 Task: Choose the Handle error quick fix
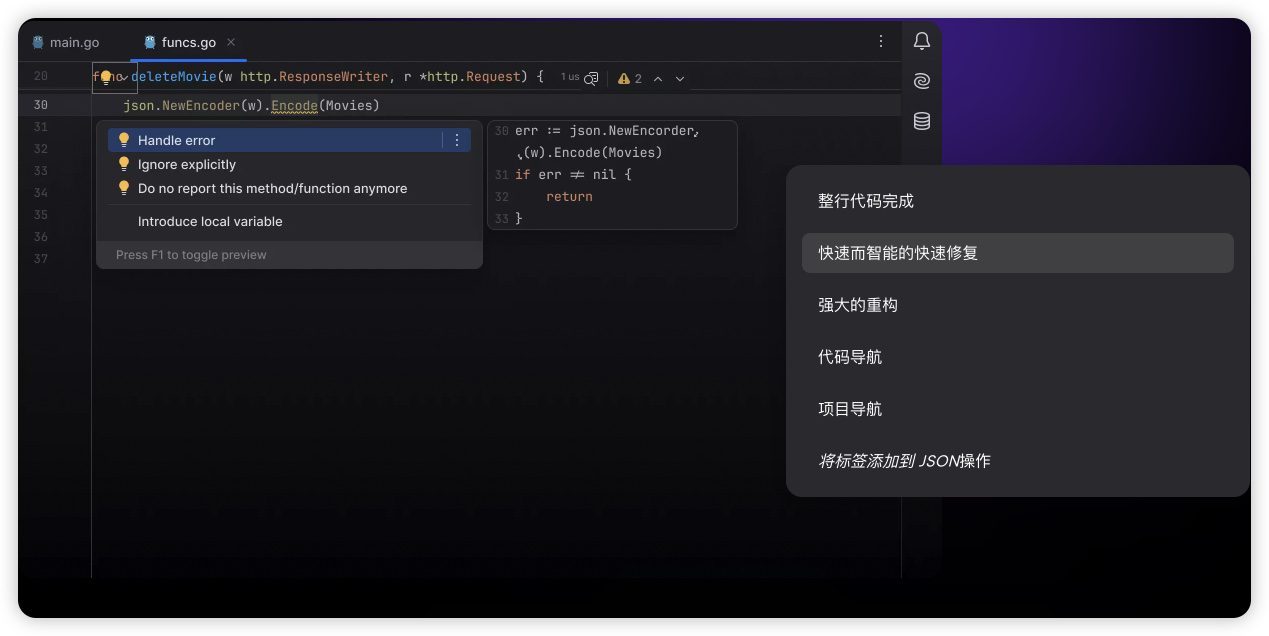[x=177, y=140]
